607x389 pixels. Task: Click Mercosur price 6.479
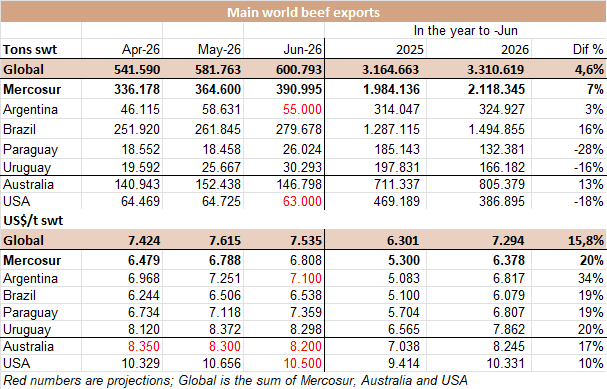click(x=144, y=260)
